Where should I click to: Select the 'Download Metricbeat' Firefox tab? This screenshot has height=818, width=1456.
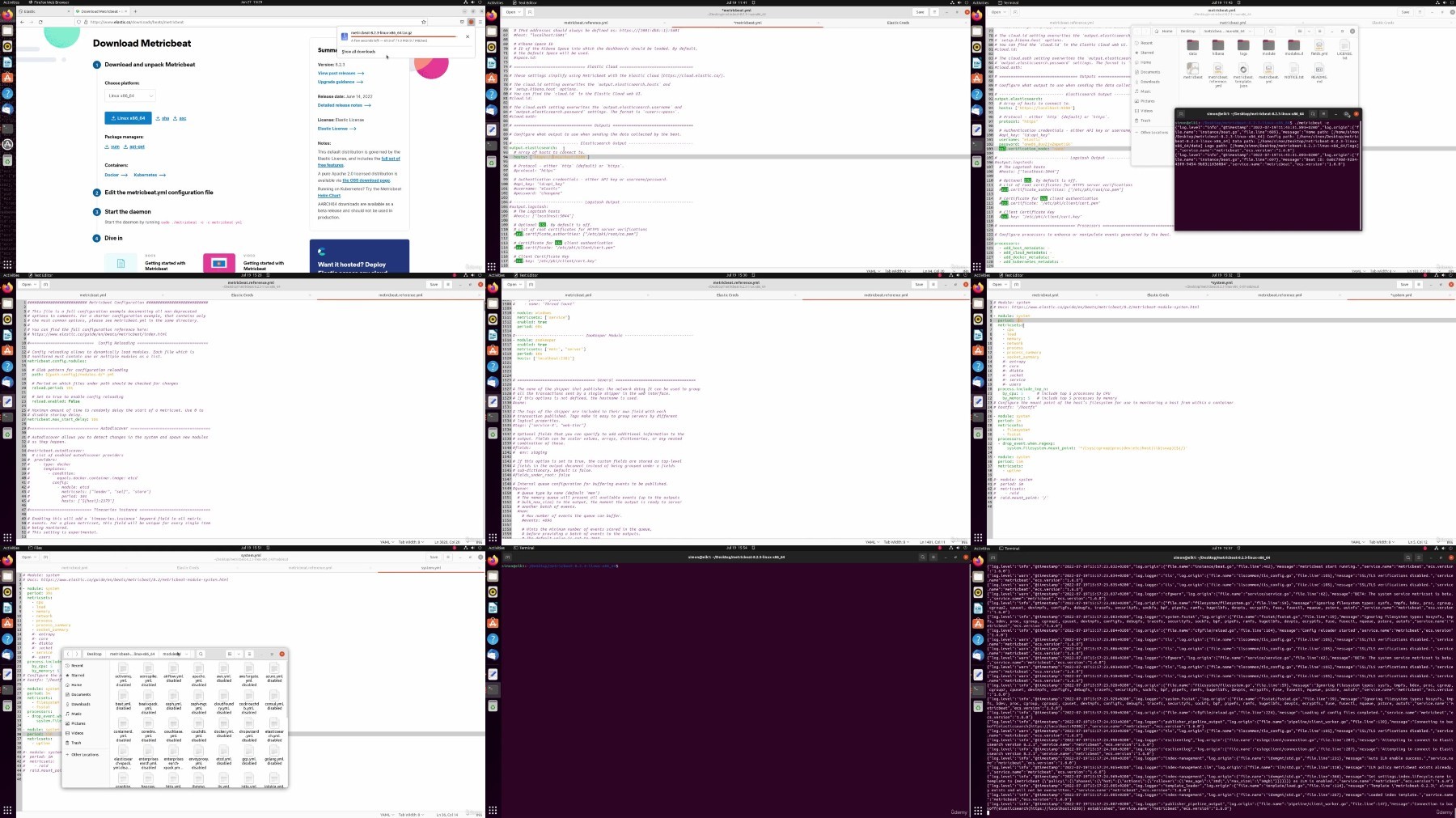(x=100, y=11)
